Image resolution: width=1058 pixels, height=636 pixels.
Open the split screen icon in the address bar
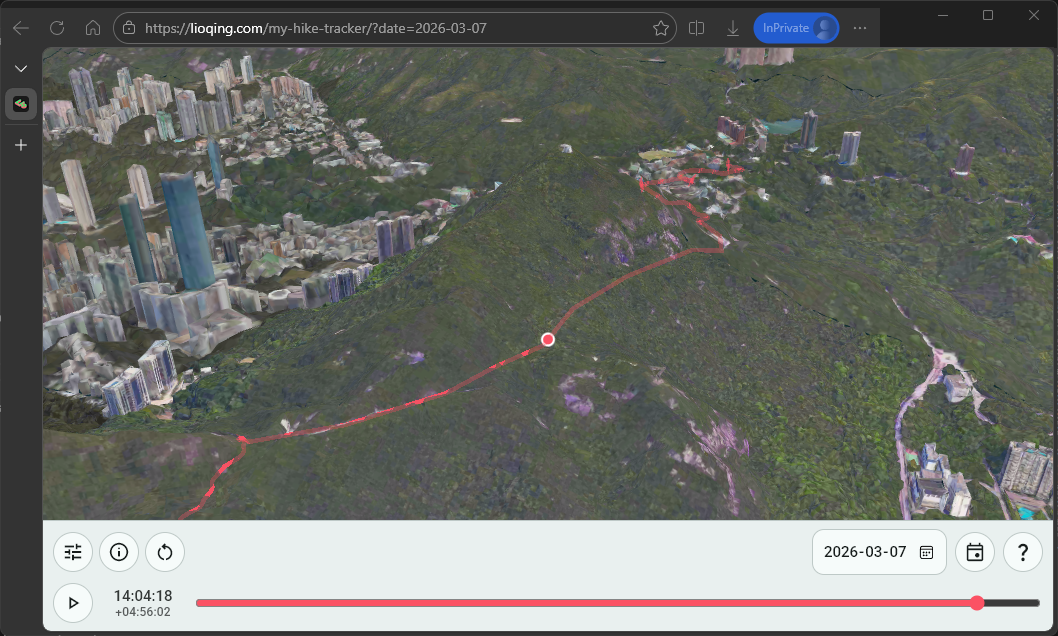coord(696,27)
